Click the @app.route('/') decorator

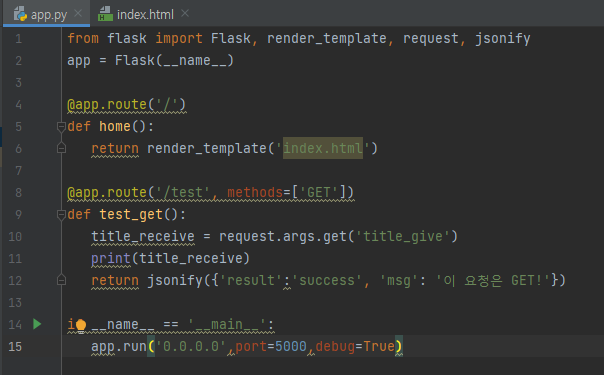[x=126, y=105]
